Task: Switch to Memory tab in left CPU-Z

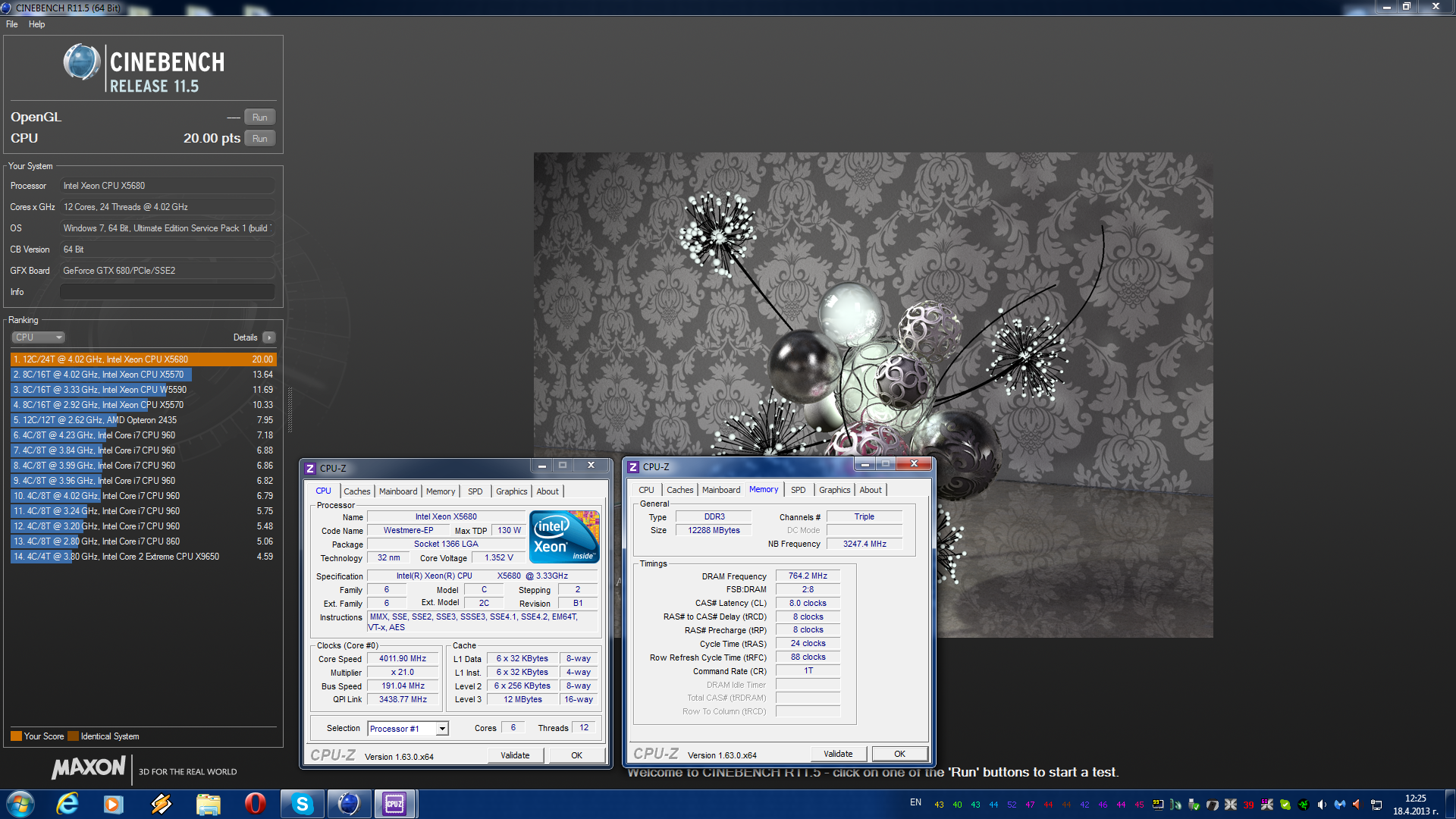Action: [441, 491]
